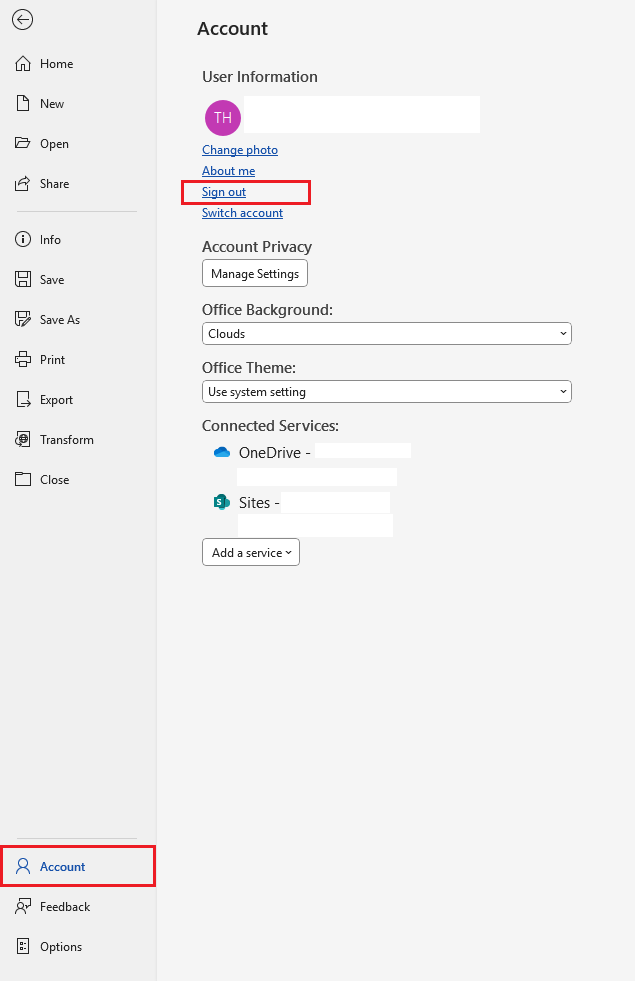Click the New document icon
The image size is (635, 981).
pyautogui.click(x=20, y=103)
